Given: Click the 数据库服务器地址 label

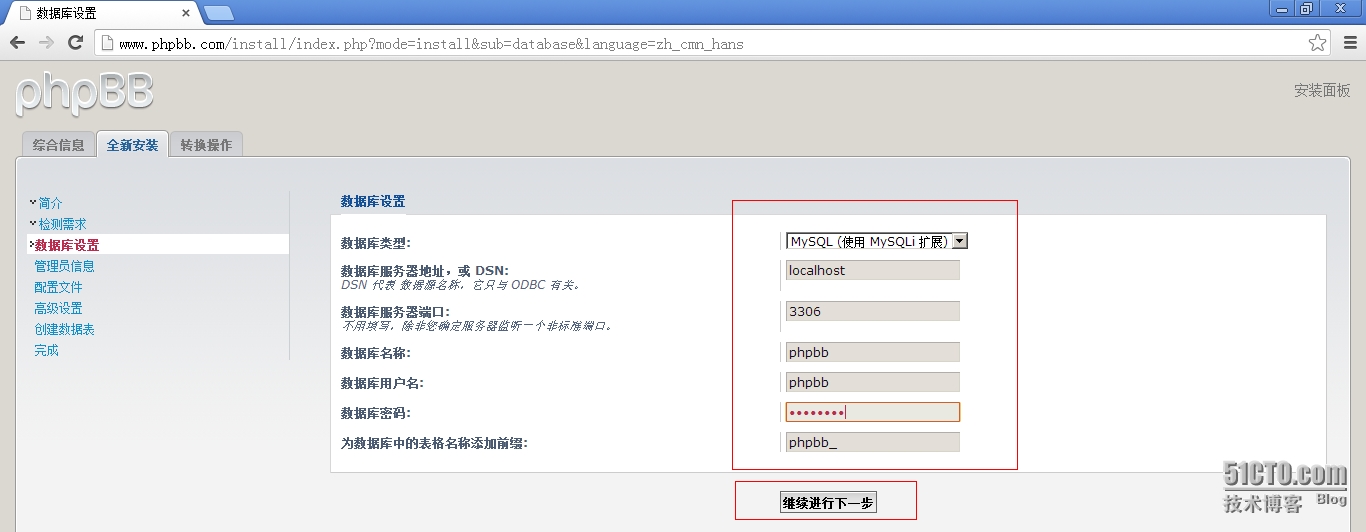Looking at the screenshot, I should (425, 271).
